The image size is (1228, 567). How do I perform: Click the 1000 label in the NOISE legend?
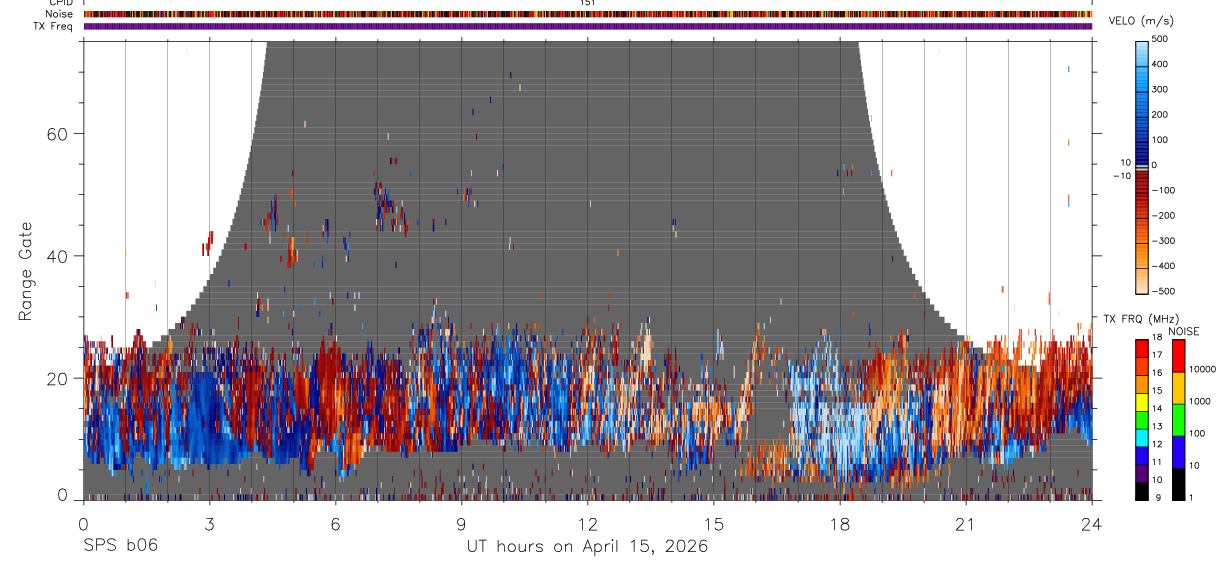(x=1199, y=402)
